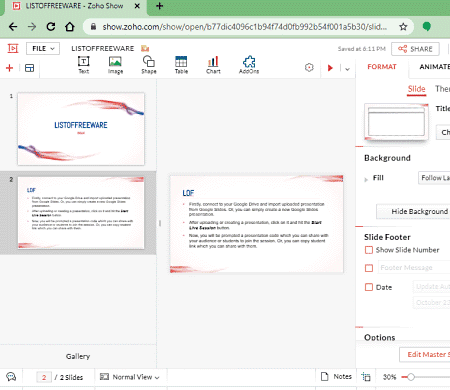Click the browser forward arrow

(x=32, y=27)
